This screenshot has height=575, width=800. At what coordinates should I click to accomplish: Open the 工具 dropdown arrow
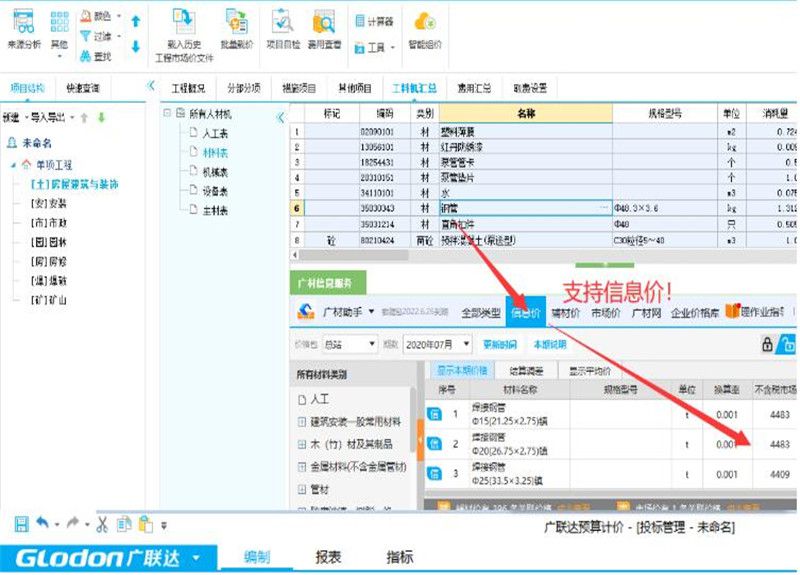click(x=393, y=48)
